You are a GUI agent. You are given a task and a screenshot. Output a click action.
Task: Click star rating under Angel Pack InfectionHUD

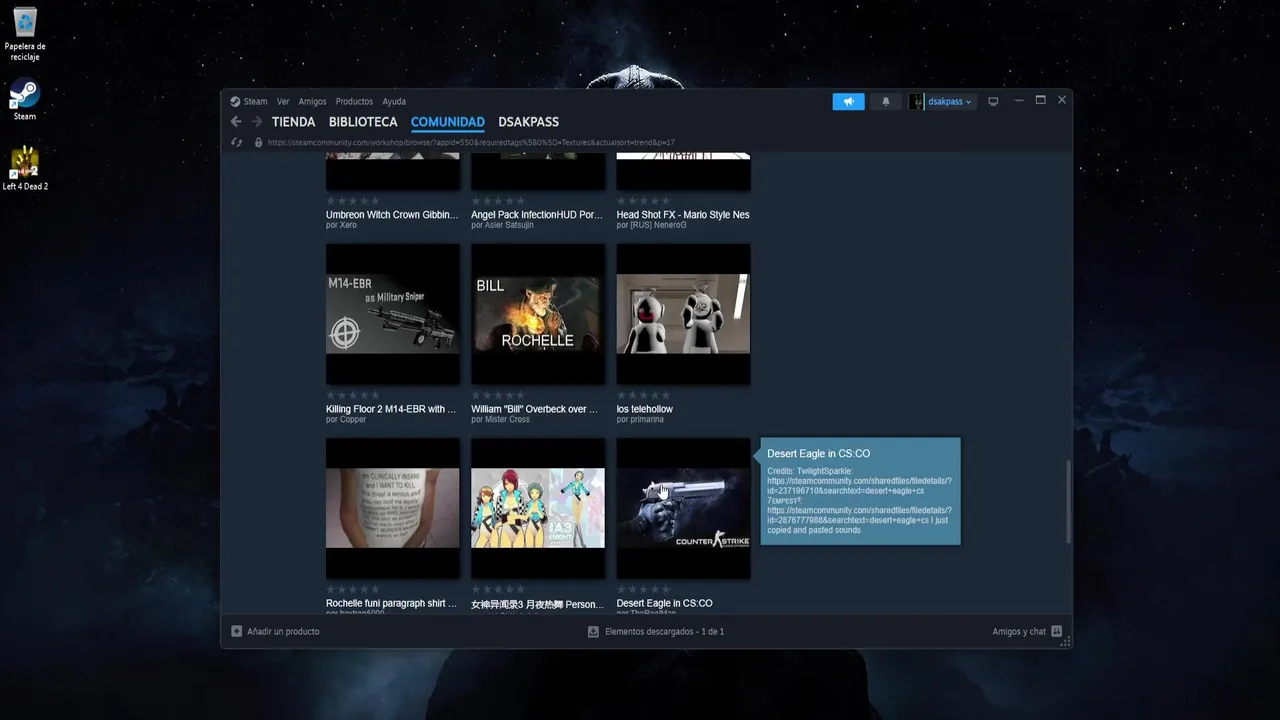pyautogui.click(x=498, y=201)
